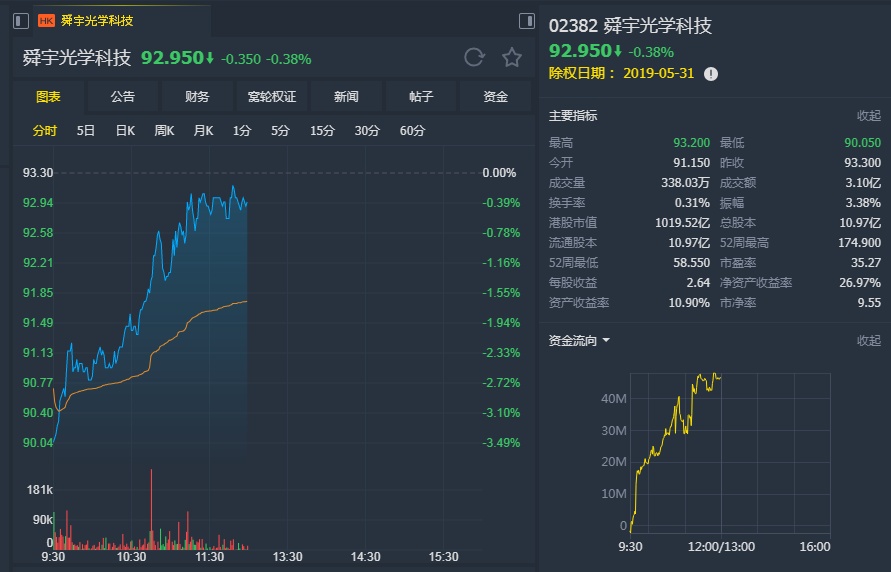Click the ex-rights date info icon
The width and height of the screenshot is (891, 572).
[x=711, y=74]
